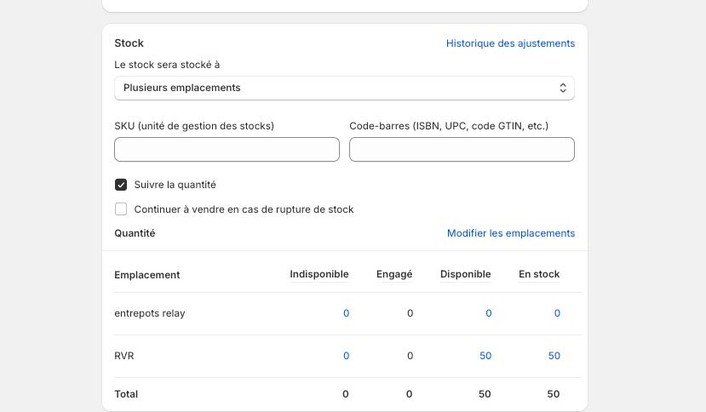Focus the Code-barres input field

tap(461, 150)
